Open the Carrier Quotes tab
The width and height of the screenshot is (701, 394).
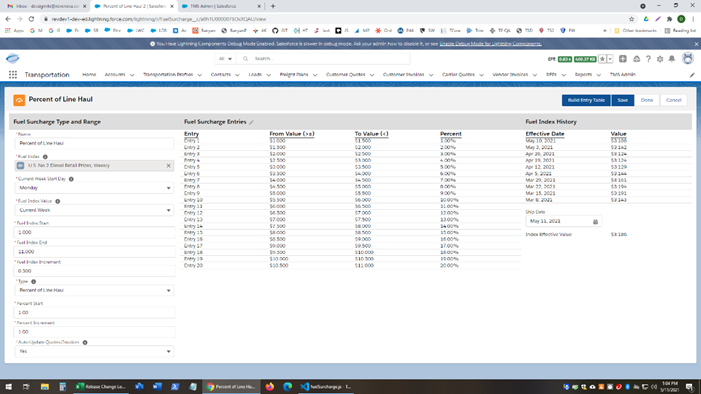(458, 75)
